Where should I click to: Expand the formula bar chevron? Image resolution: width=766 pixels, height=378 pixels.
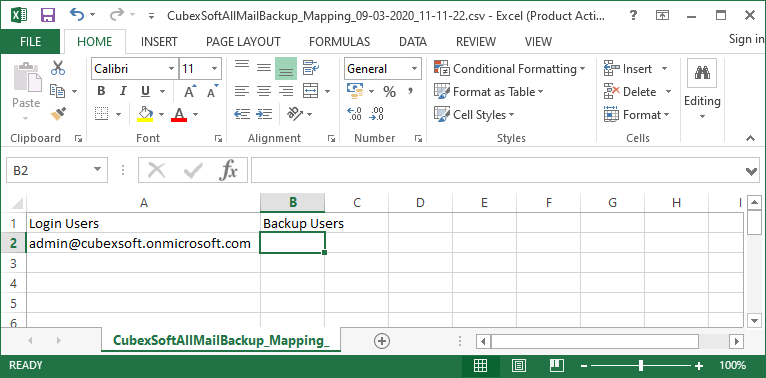click(752, 171)
